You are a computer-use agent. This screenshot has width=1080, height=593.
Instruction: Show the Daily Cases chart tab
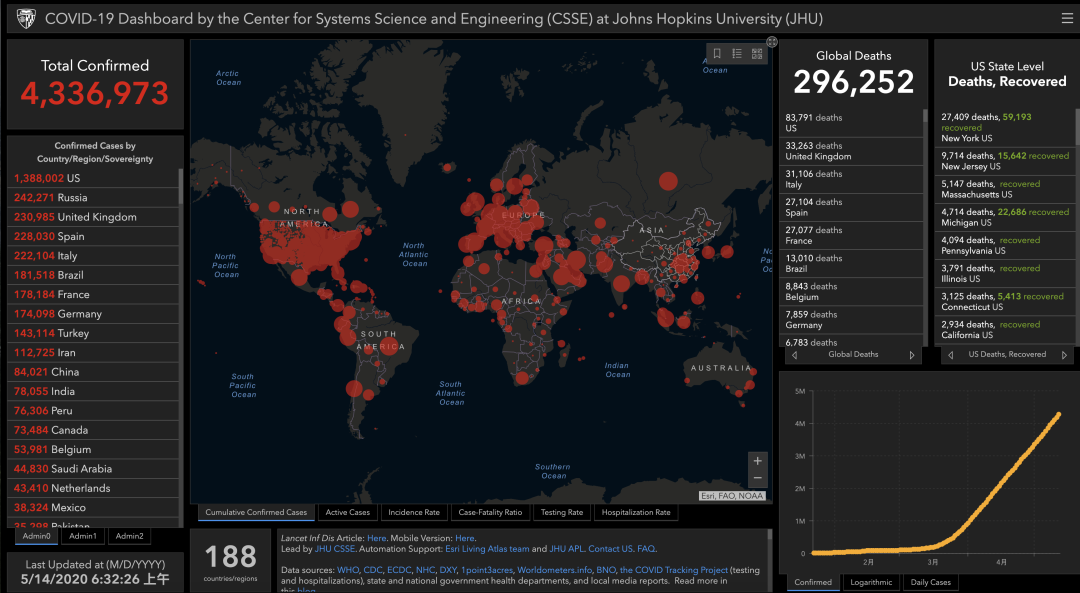tap(931, 583)
